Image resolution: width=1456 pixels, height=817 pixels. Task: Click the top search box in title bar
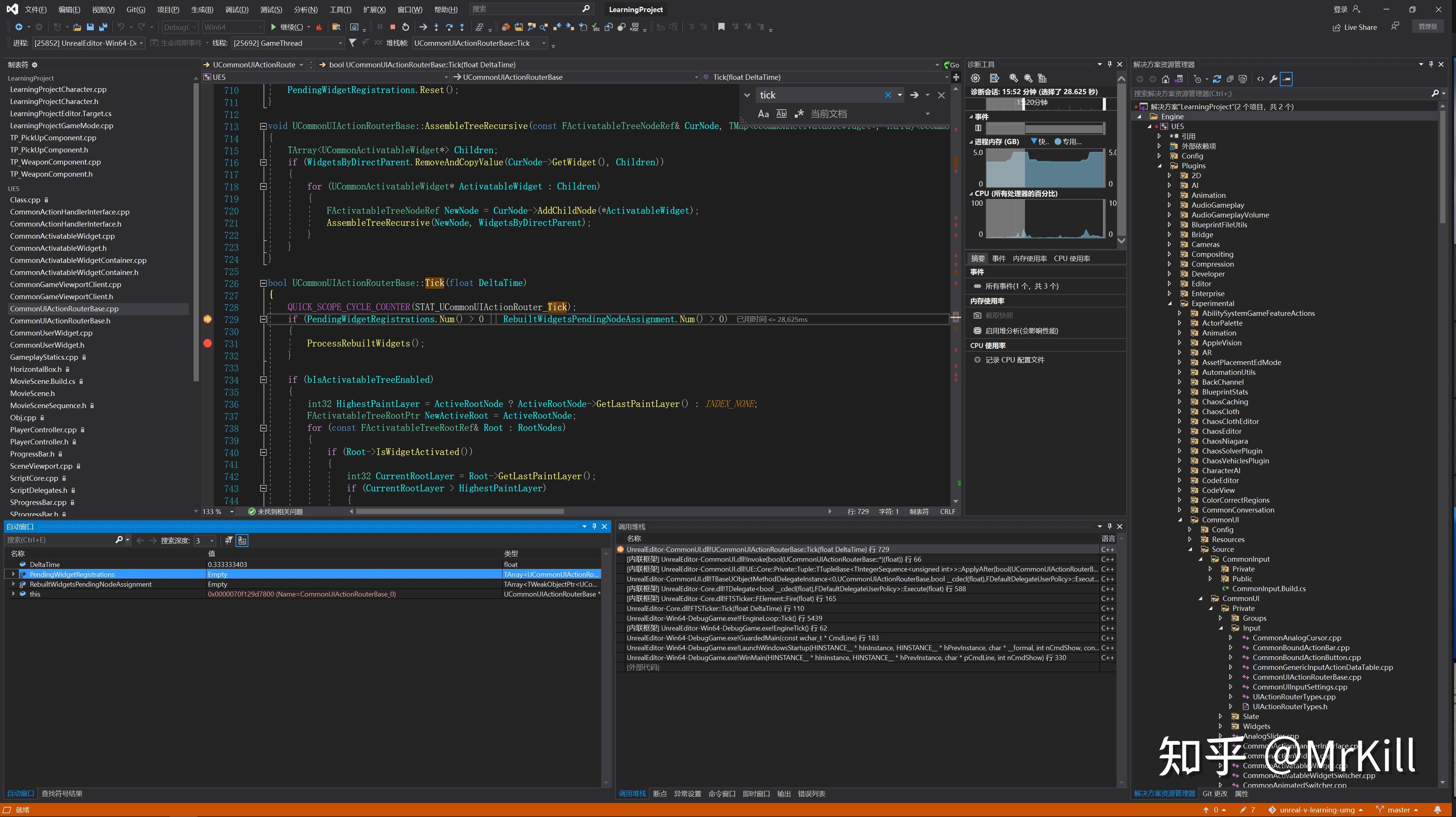coord(531,9)
